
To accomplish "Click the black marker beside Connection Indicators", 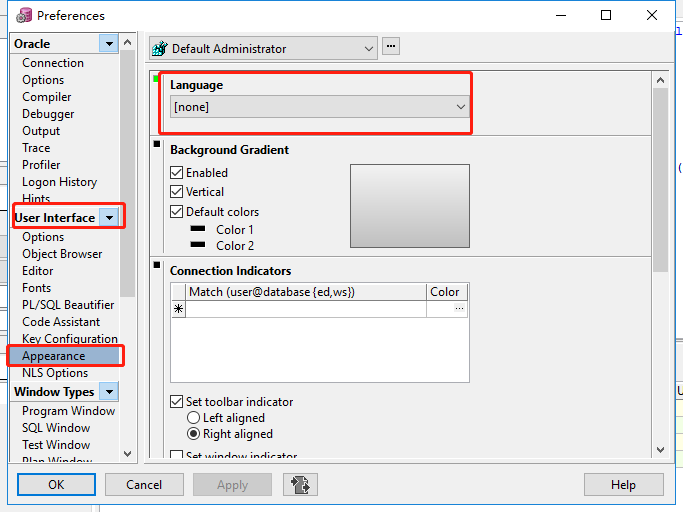I will (157, 265).
